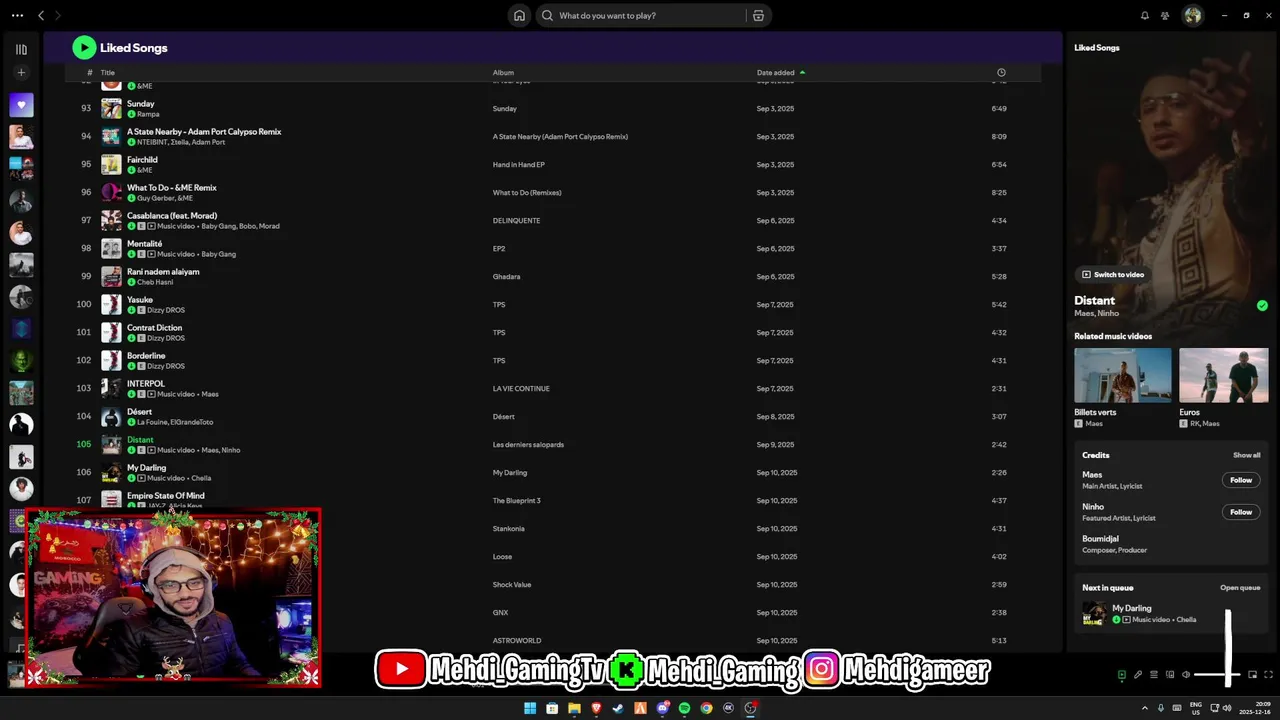
Task: Open queue from Next in queue
Action: (x=1240, y=588)
